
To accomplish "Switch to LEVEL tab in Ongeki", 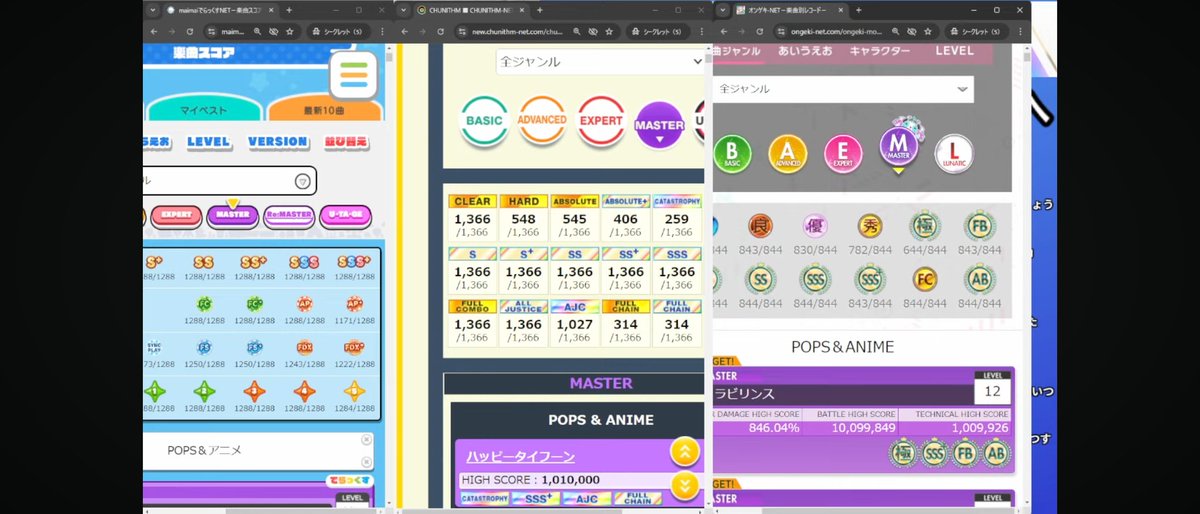I will click(x=954, y=50).
